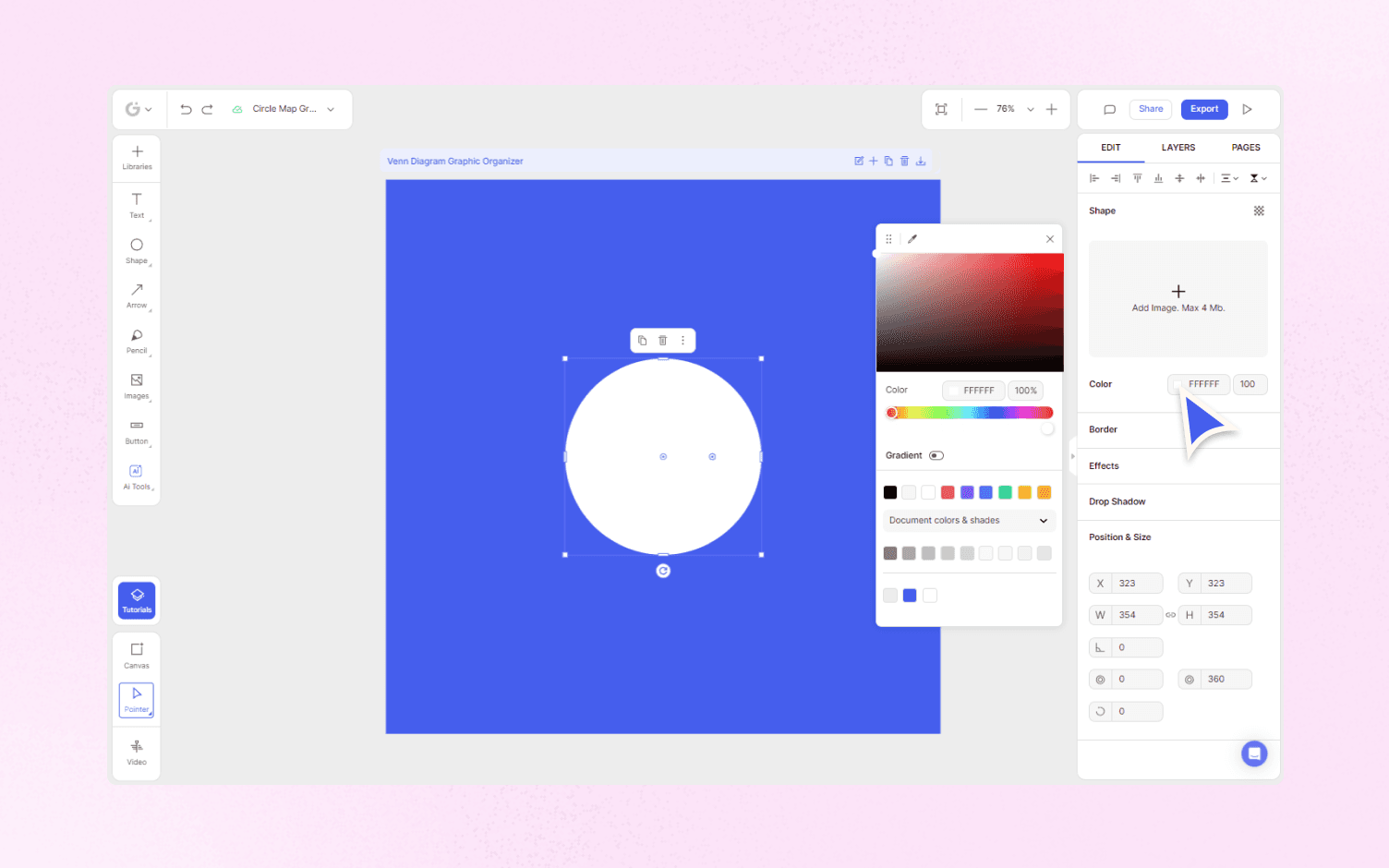Viewport: 1389px width, 868px height.
Task: Toggle the Pointer tool active state
Action: click(x=136, y=700)
